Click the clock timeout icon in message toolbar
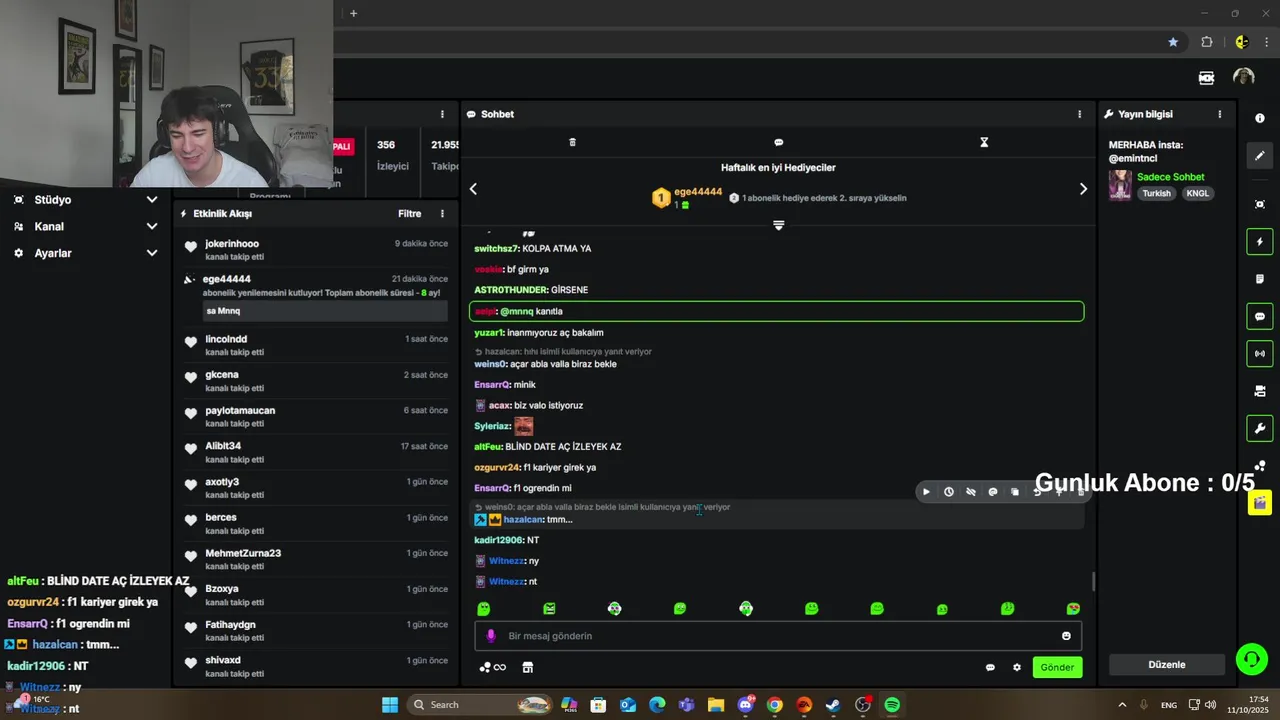This screenshot has width=1280, height=720. (948, 492)
